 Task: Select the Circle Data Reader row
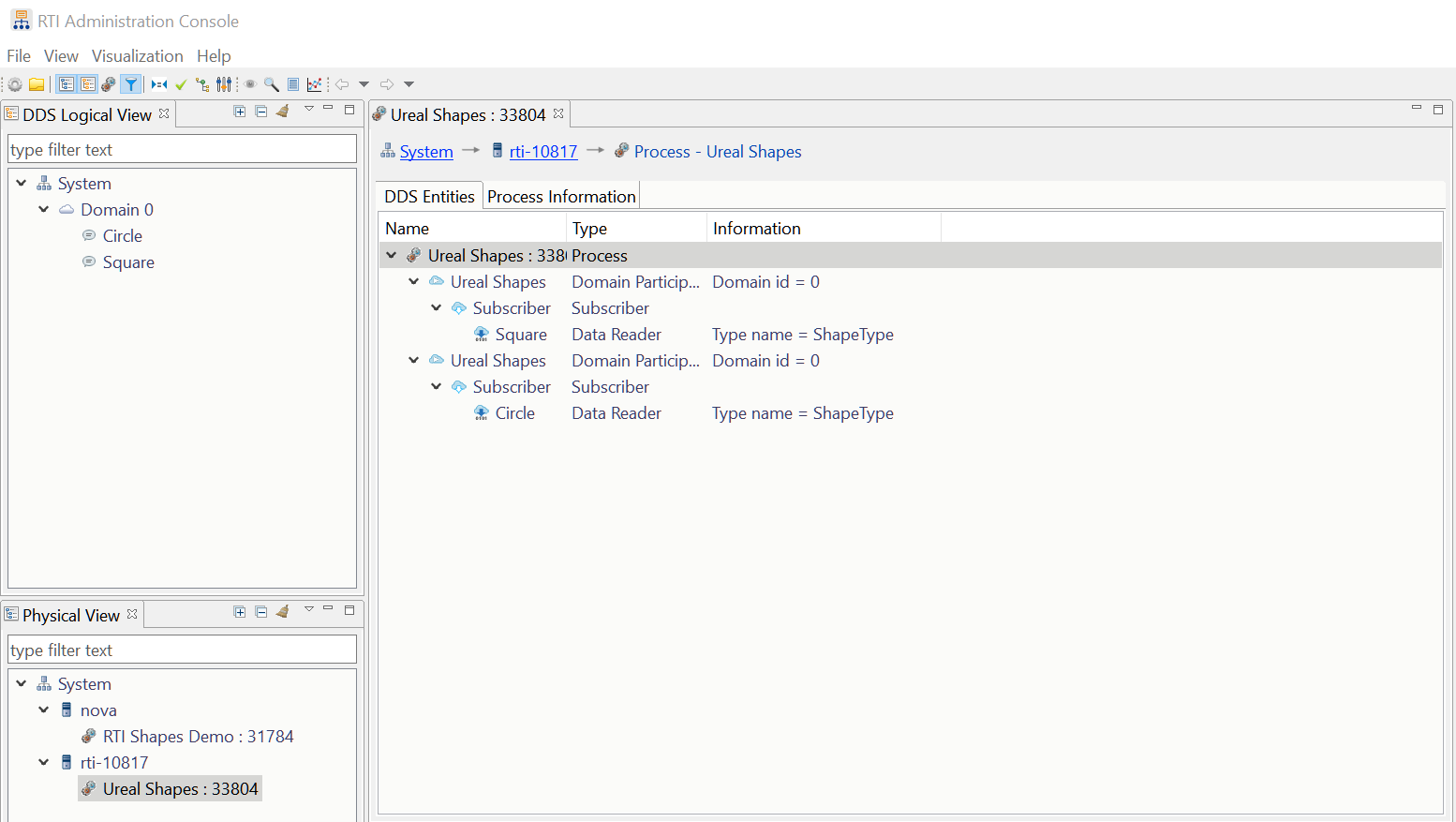[x=910, y=413]
